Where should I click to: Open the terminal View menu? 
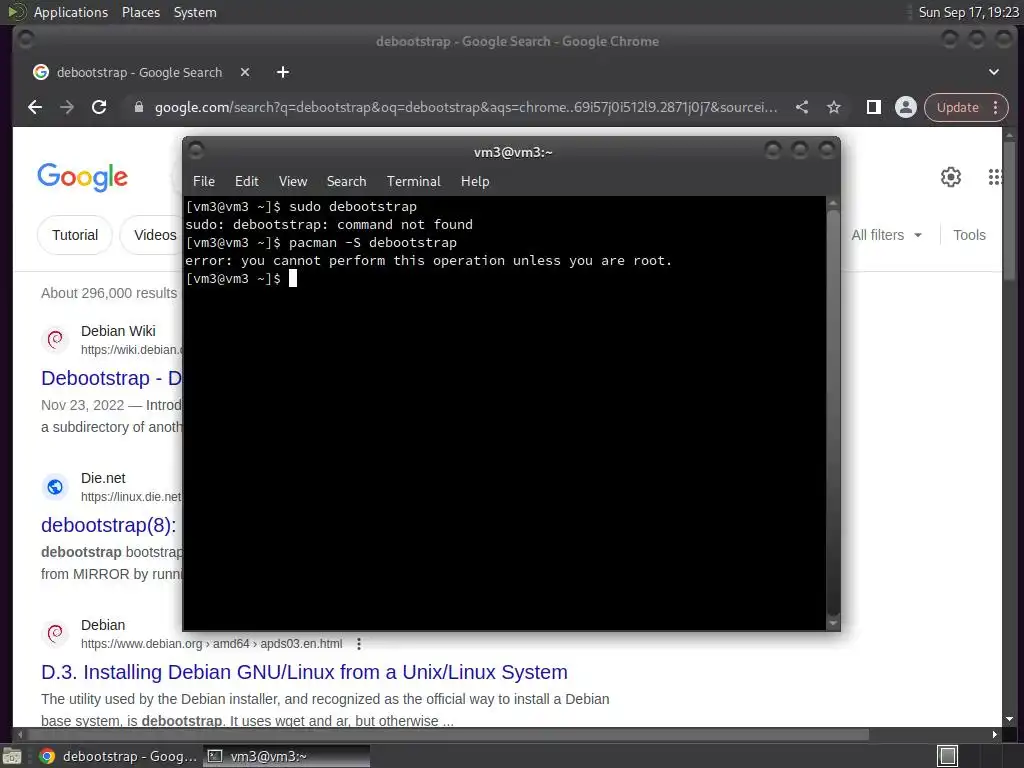(293, 182)
